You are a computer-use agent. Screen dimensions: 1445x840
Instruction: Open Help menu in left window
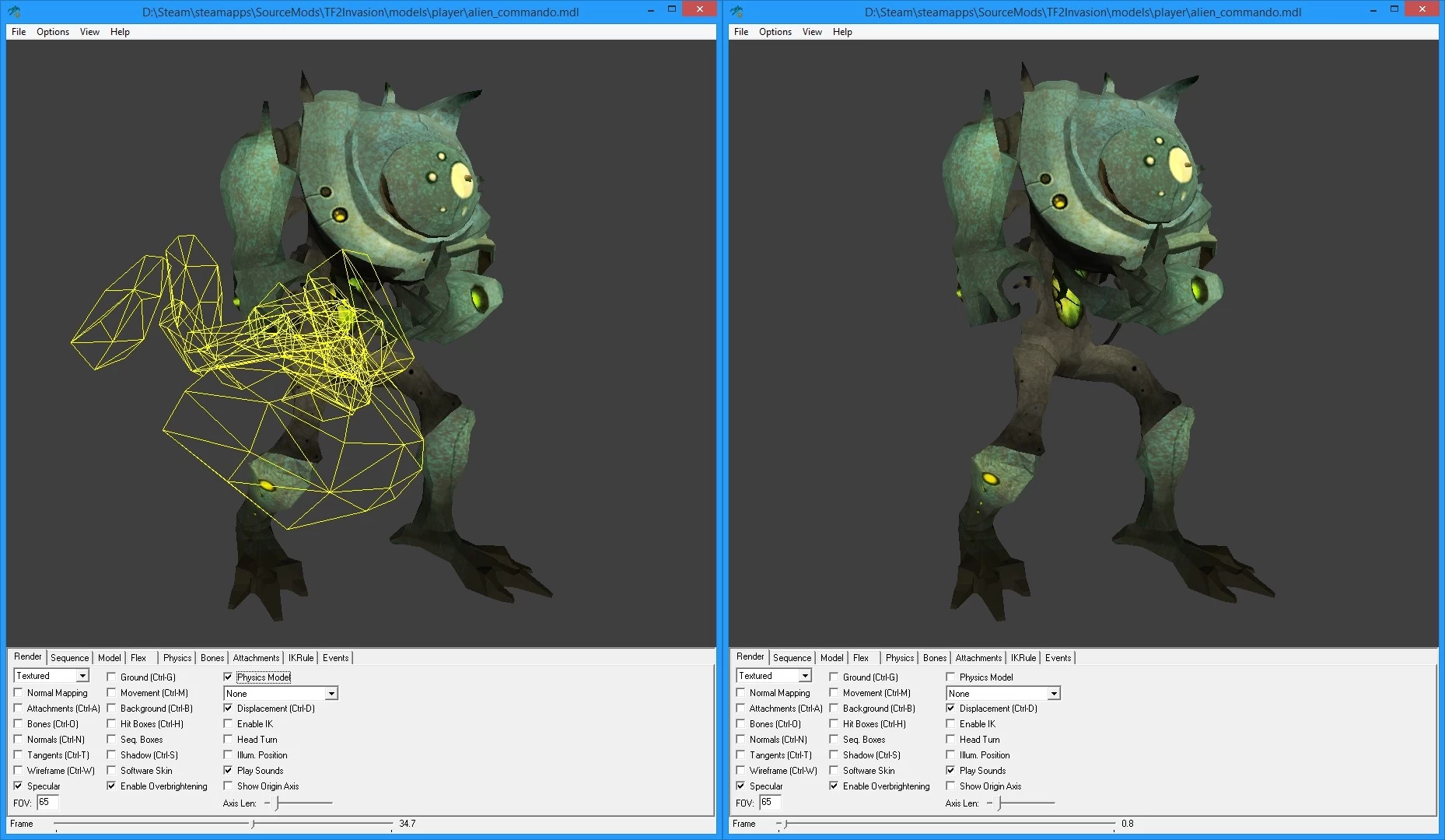point(120,32)
